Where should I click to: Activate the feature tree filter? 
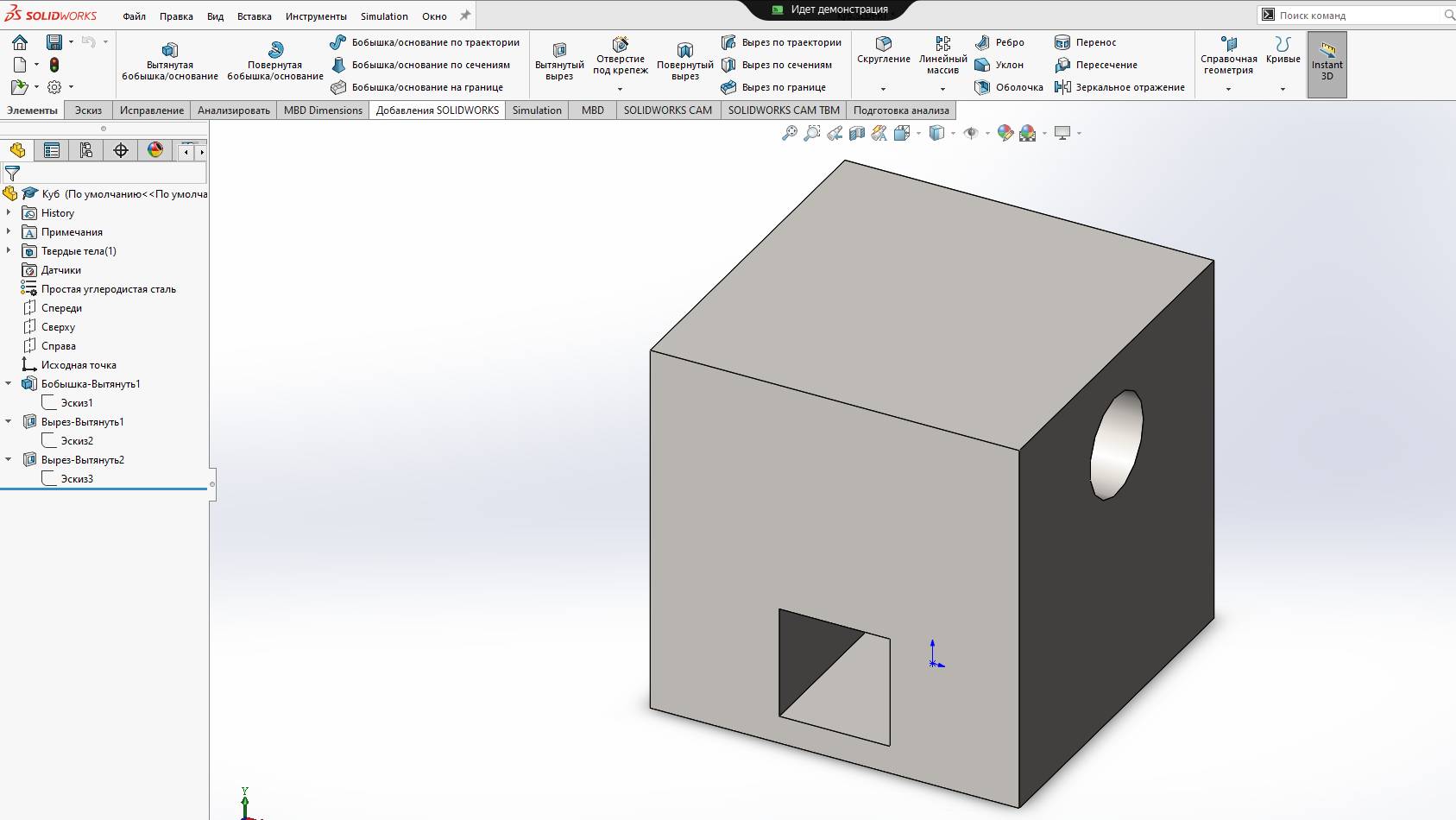tap(11, 173)
